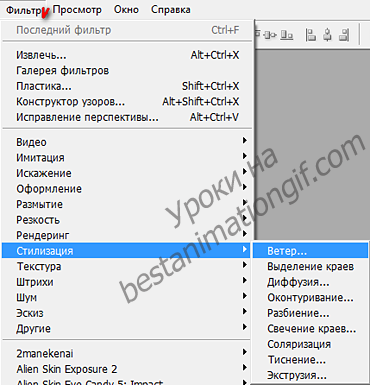370x385 pixels.
Task: Open the Эскиз filter group
Action: pos(127,313)
